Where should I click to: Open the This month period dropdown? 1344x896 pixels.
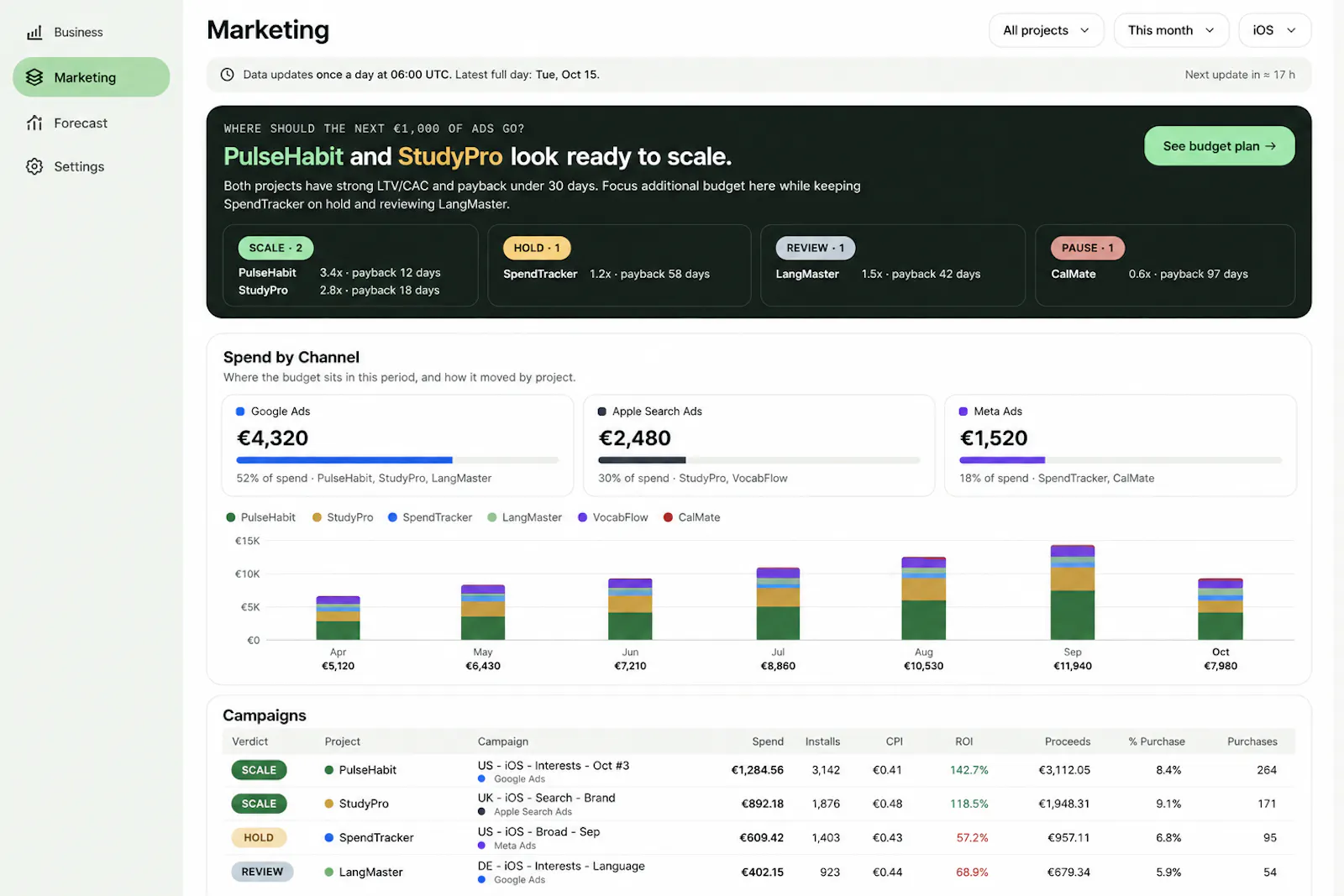(1171, 30)
